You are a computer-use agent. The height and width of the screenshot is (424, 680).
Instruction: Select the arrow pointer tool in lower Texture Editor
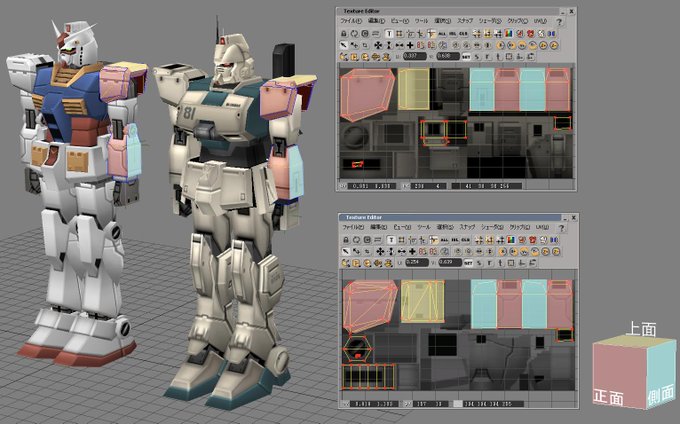[x=346, y=251]
